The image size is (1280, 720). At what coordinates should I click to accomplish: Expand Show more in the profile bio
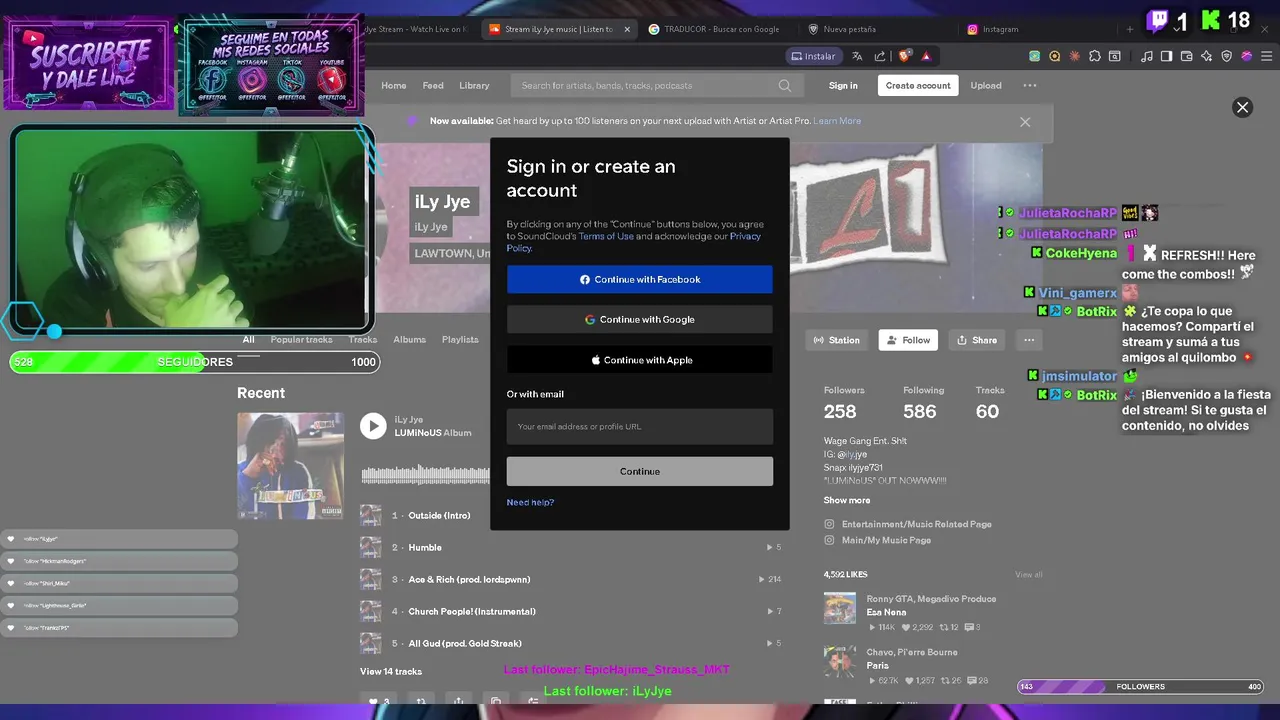tap(847, 500)
